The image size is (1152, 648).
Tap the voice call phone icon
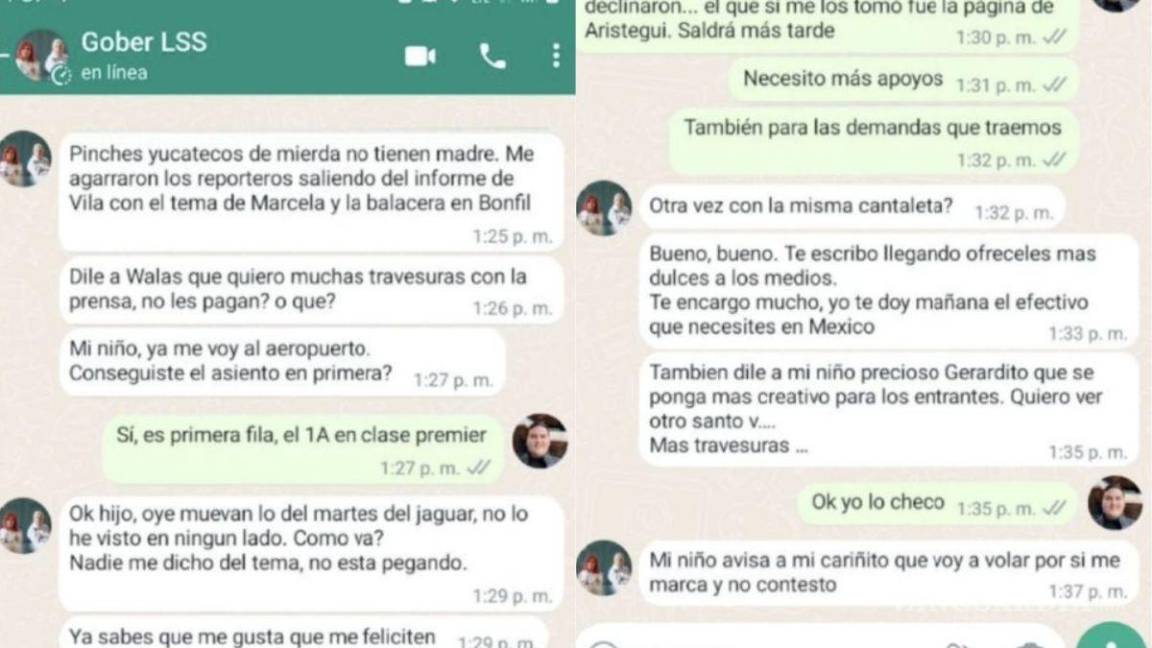pyautogui.click(x=492, y=56)
